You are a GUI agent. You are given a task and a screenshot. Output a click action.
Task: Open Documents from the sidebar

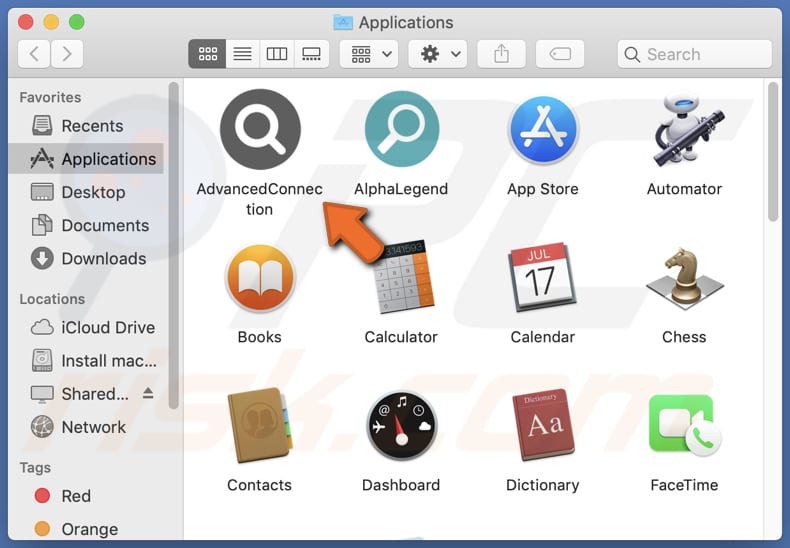[86, 225]
